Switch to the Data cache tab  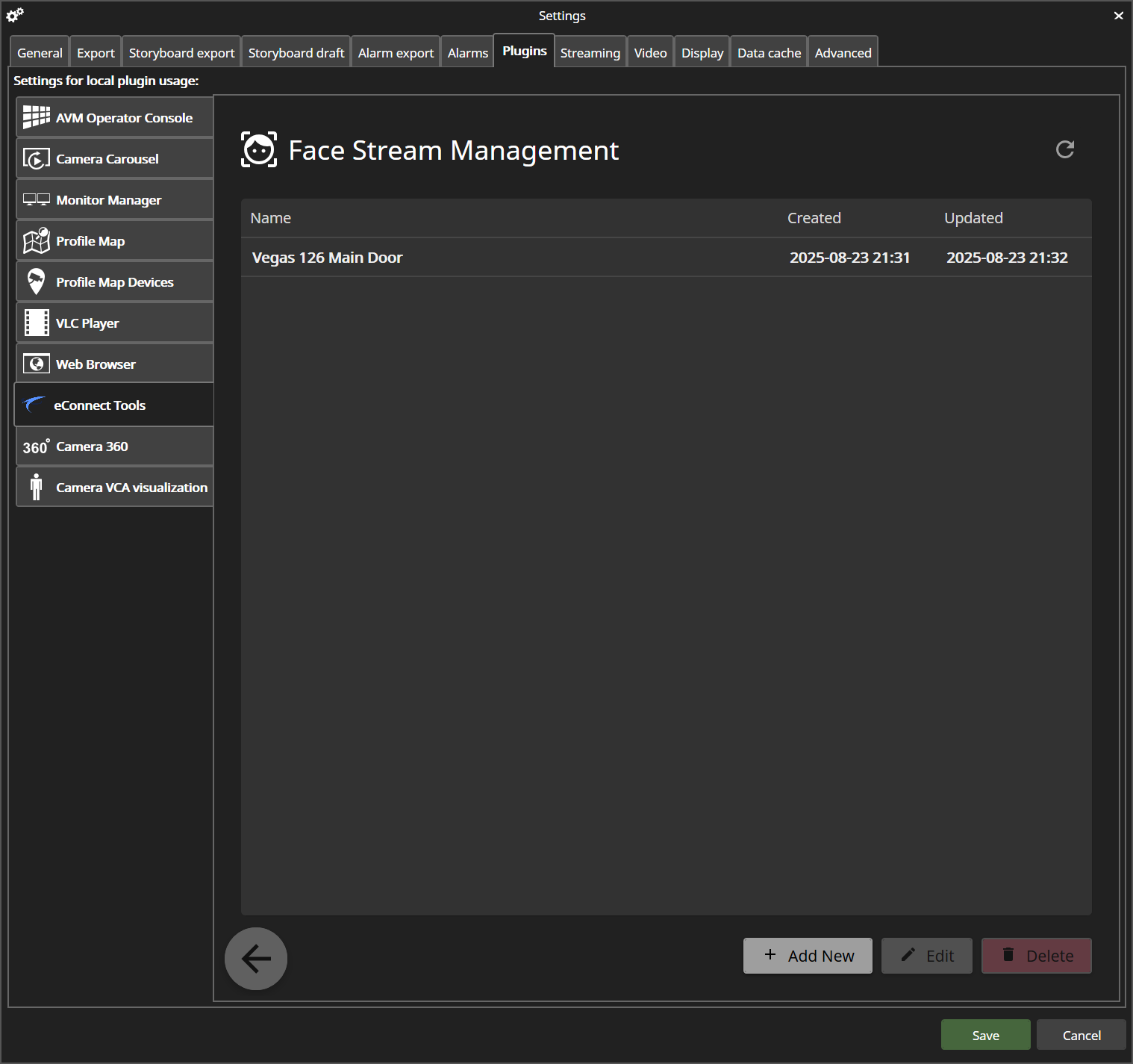(769, 52)
